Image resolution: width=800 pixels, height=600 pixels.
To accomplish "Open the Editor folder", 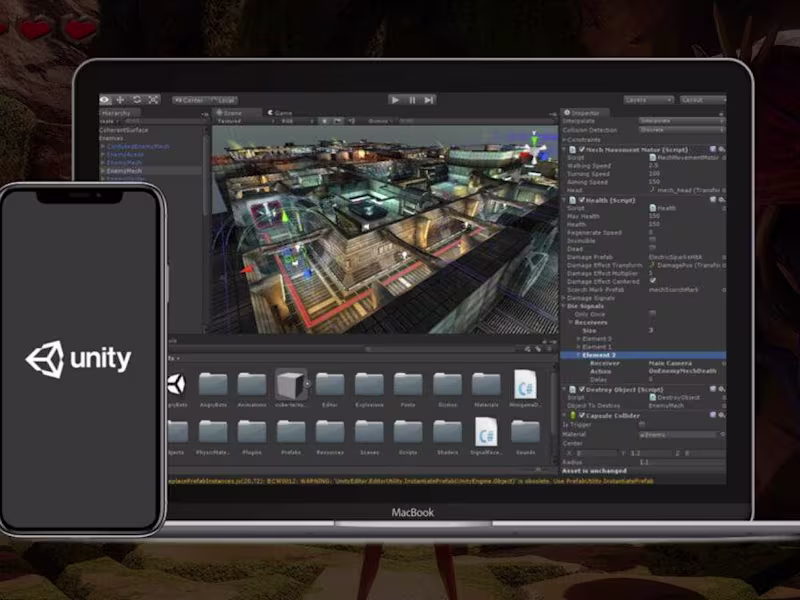I will coord(330,385).
